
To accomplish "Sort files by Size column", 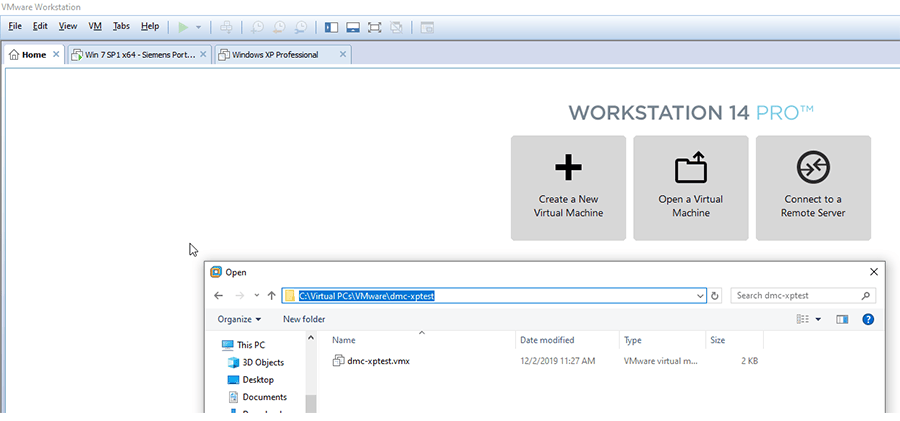I will point(735,340).
